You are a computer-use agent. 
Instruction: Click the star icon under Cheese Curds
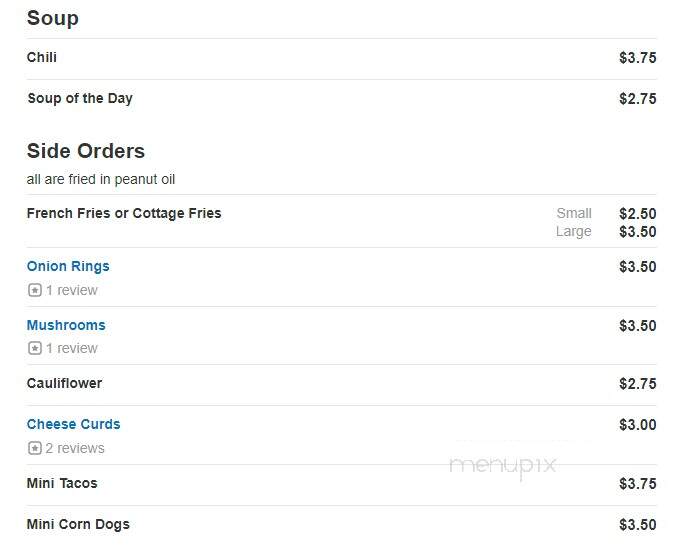pyautogui.click(x=35, y=448)
